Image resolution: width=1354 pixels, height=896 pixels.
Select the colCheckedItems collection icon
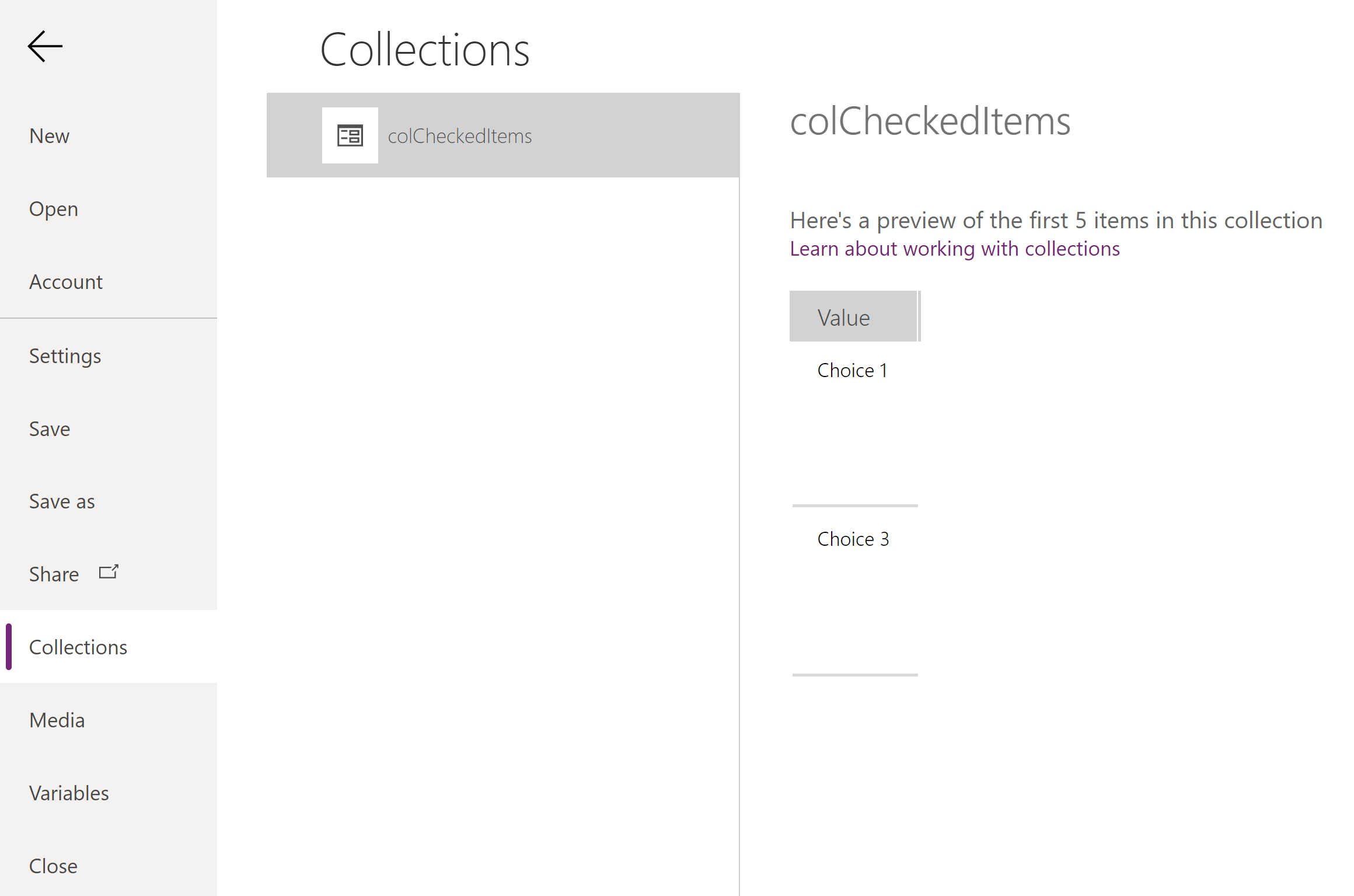pyautogui.click(x=350, y=135)
